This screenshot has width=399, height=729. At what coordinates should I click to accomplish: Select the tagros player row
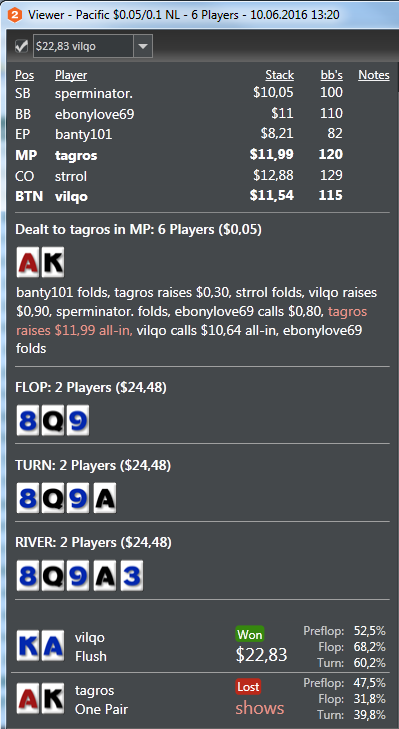(x=202, y=155)
